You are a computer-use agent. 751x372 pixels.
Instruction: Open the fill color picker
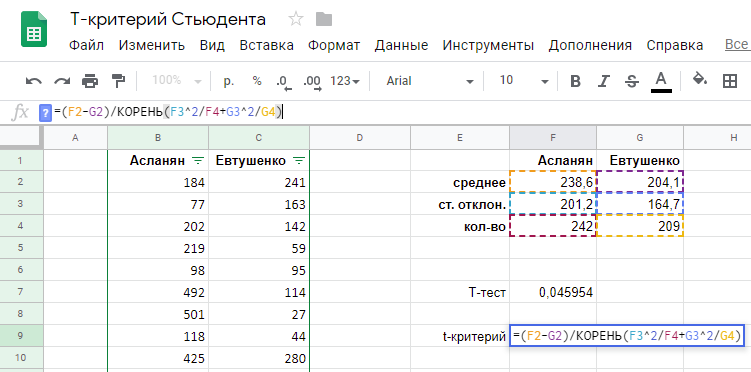tap(700, 80)
